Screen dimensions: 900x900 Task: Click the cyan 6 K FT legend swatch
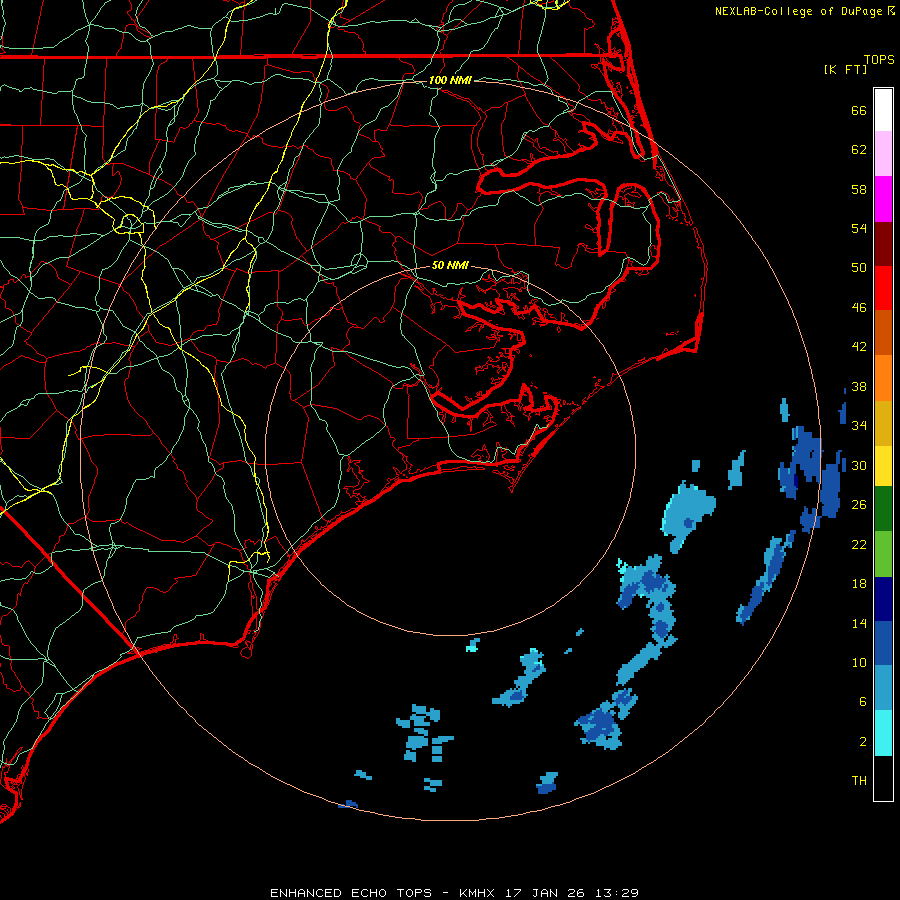[x=883, y=733]
